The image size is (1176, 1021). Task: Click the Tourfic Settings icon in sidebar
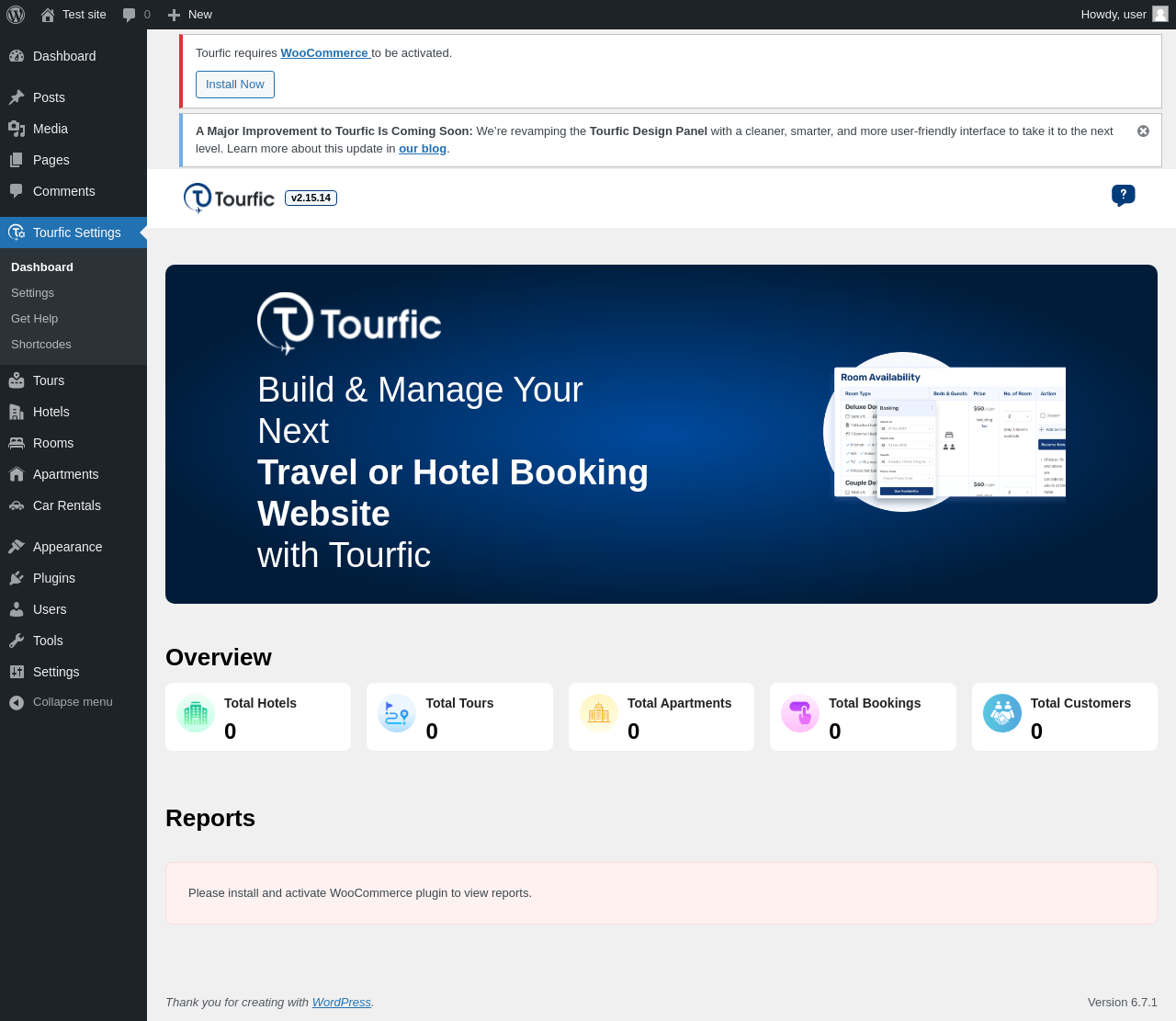pos(17,233)
